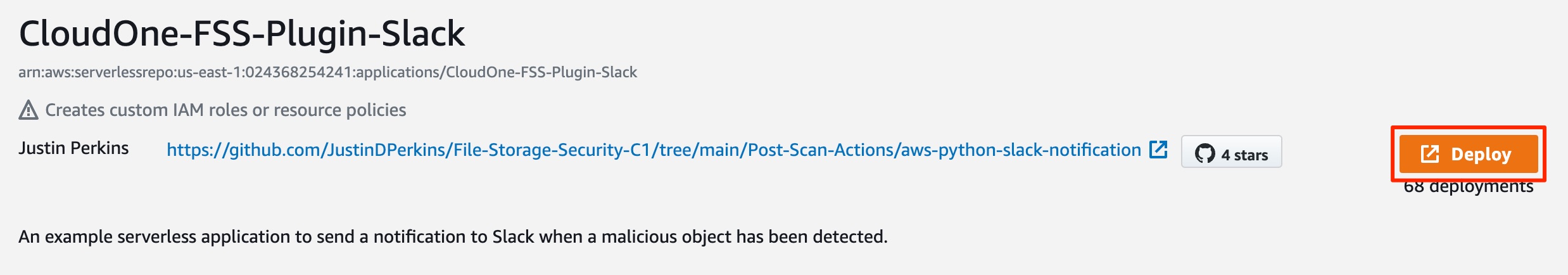Click the GitHub octocat icon in stars badge
The height and width of the screenshot is (275, 1568).
pos(1204,154)
